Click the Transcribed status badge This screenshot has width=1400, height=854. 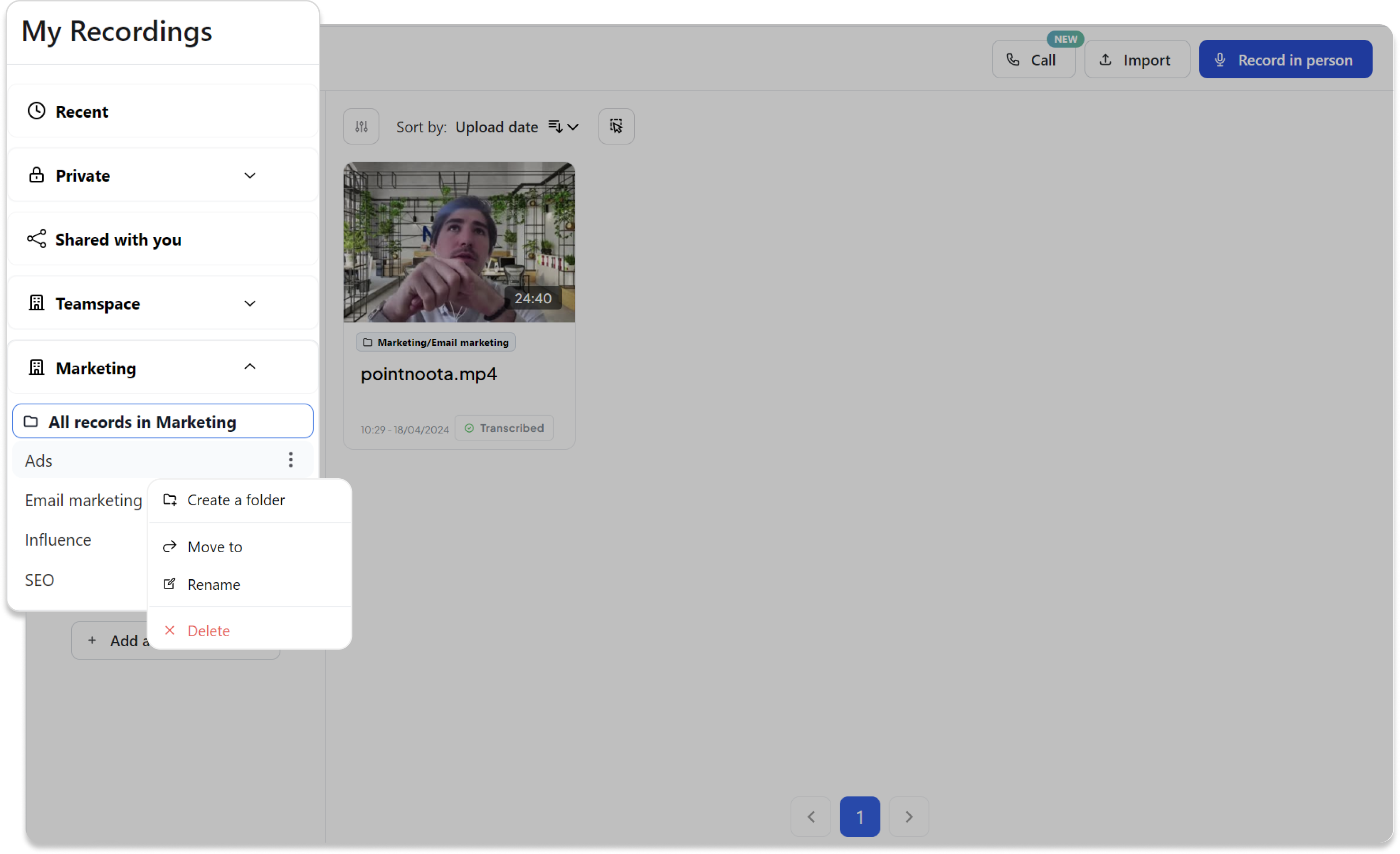click(x=504, y=428)
